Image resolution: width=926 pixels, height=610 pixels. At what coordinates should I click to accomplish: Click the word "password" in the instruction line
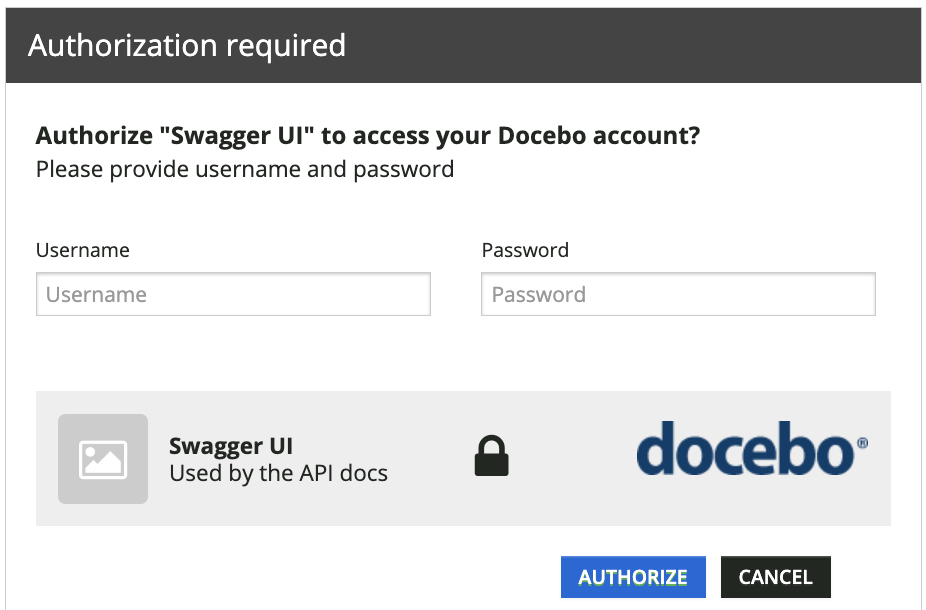[404, 171]
